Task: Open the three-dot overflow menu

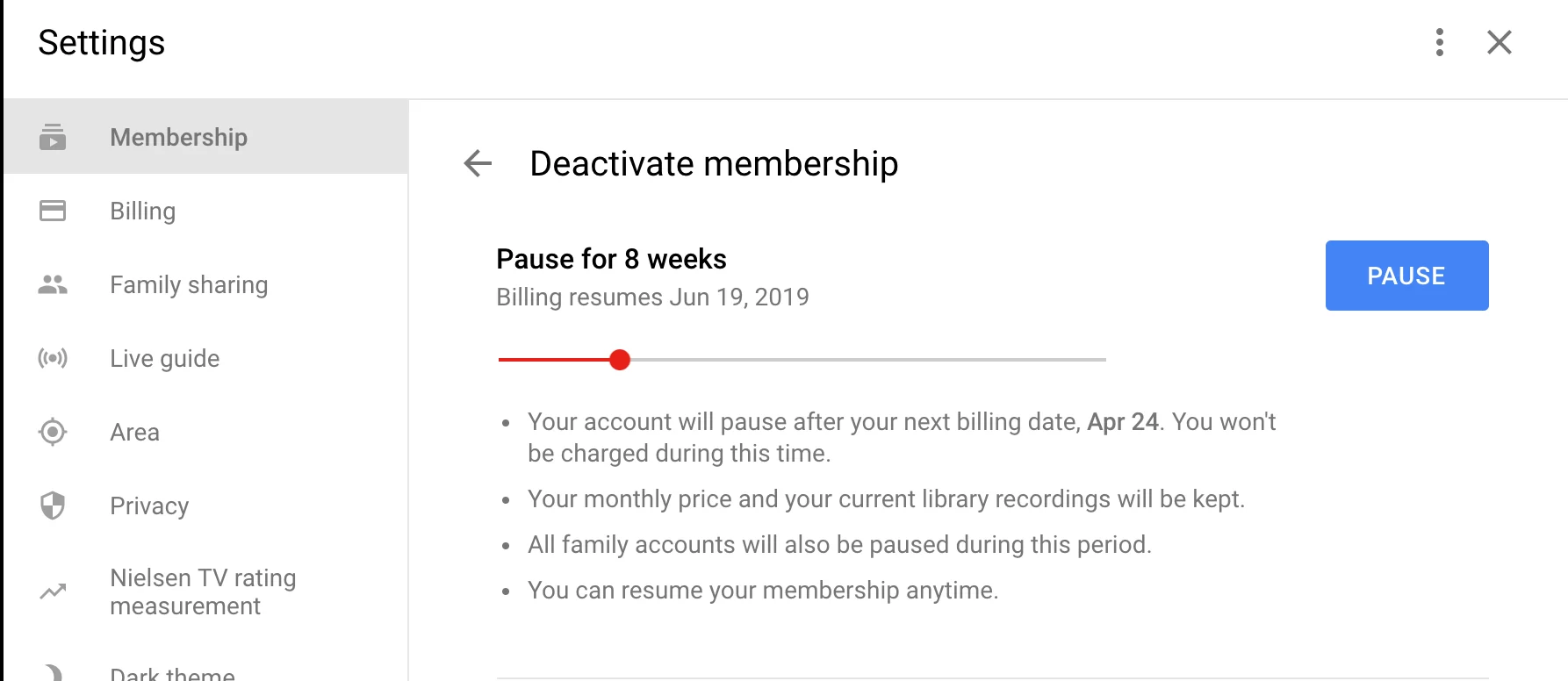Action: pyautogui.click(x=1438, y=42)
